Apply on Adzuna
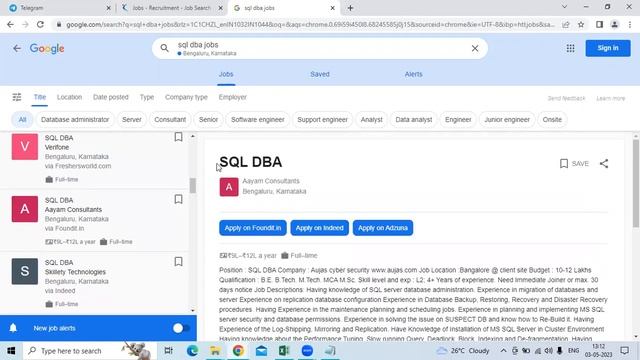 point(383,228)
